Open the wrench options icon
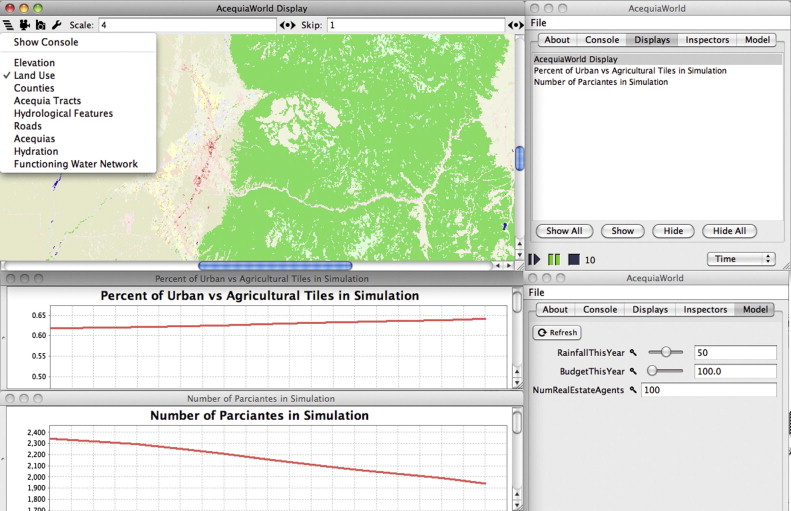The image size is (791, 511). tap(56, 25)
